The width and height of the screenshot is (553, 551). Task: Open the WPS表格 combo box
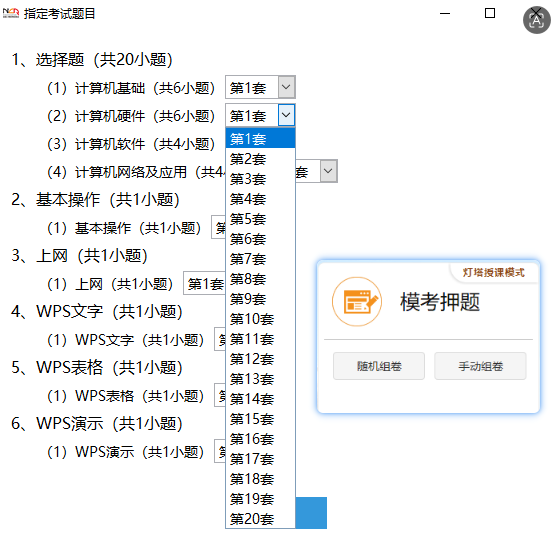(220, 395)
